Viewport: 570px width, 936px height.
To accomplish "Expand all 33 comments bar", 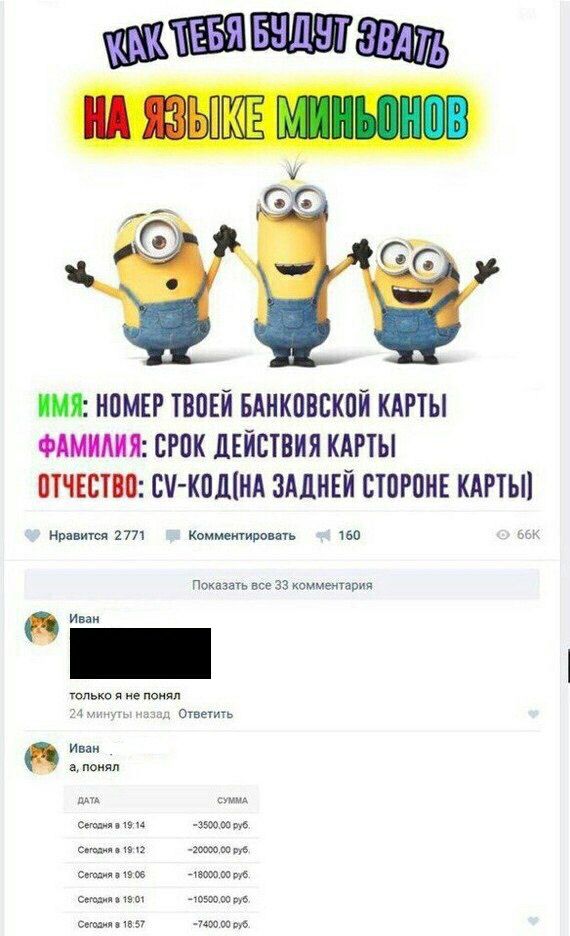I will click(282, 584).
